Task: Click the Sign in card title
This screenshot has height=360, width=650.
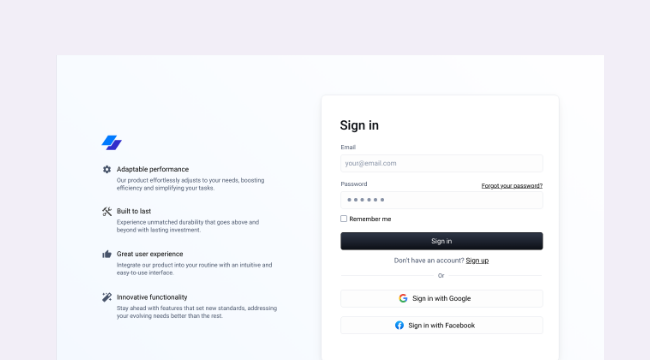Action: (x=359, y=125)
